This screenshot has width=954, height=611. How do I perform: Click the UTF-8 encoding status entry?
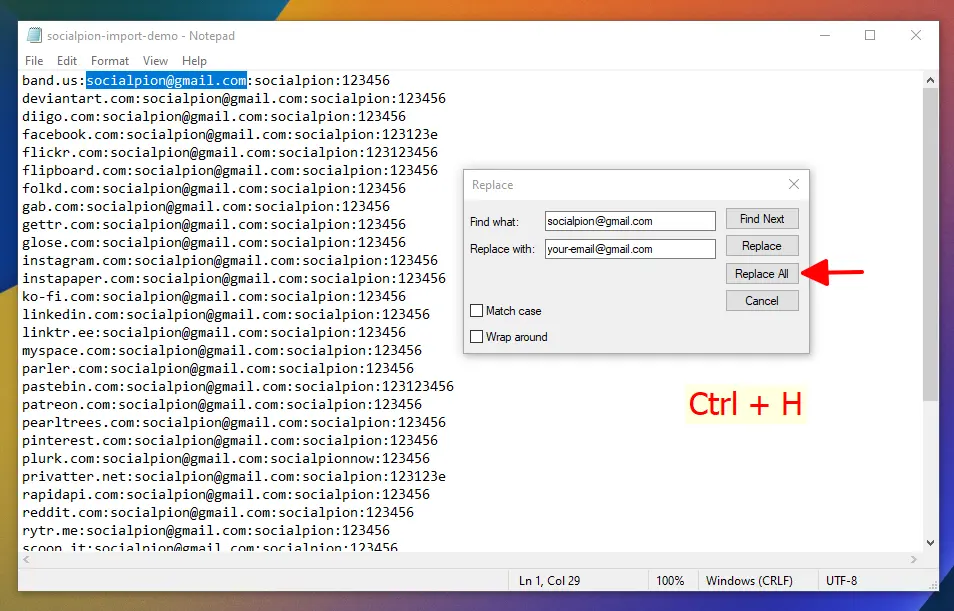[x=841, y=581]
